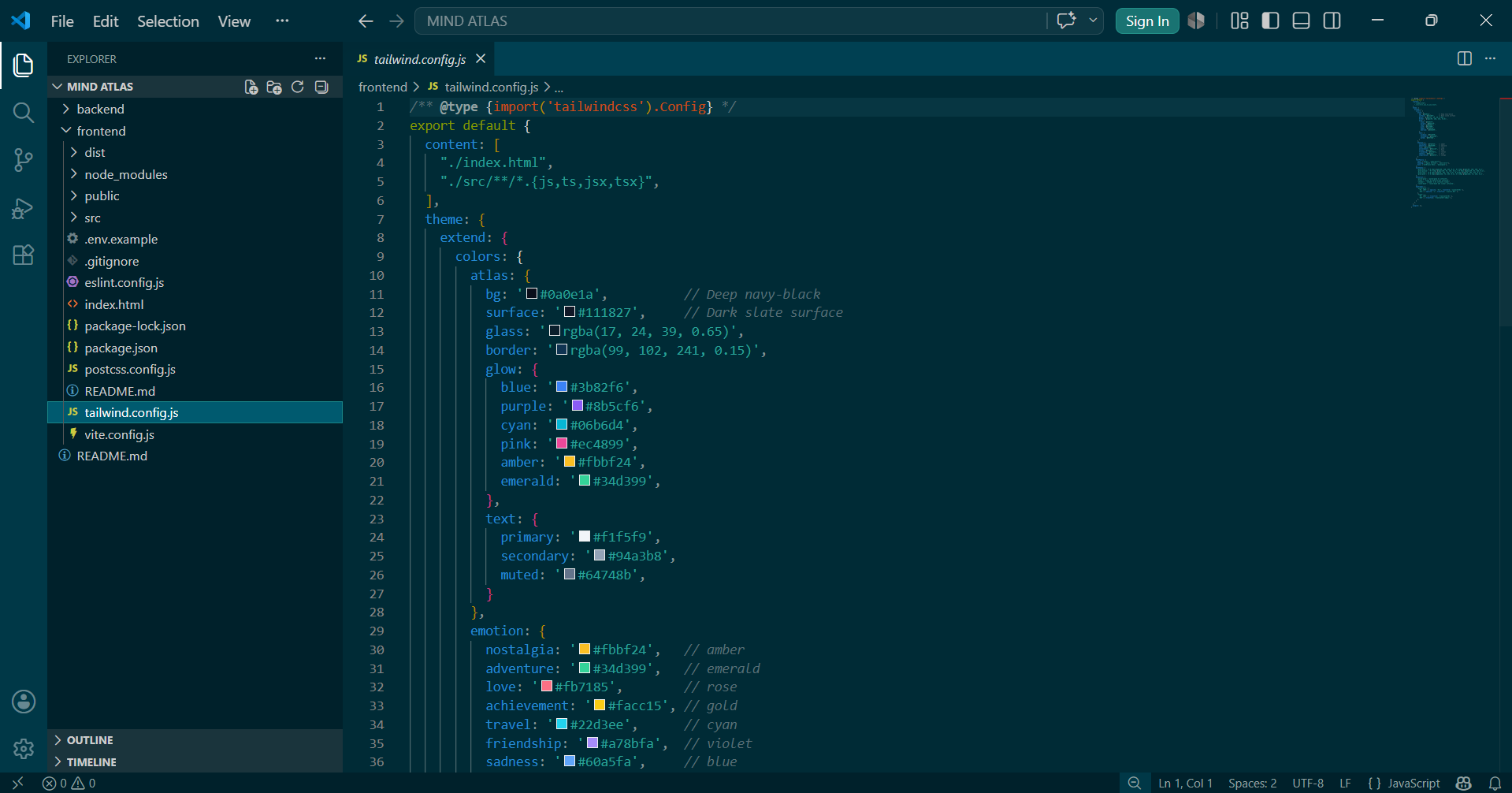Screen dimensions: 1512x793
Task: Open the Source Control view icon
Action: [x=24, y=161]
